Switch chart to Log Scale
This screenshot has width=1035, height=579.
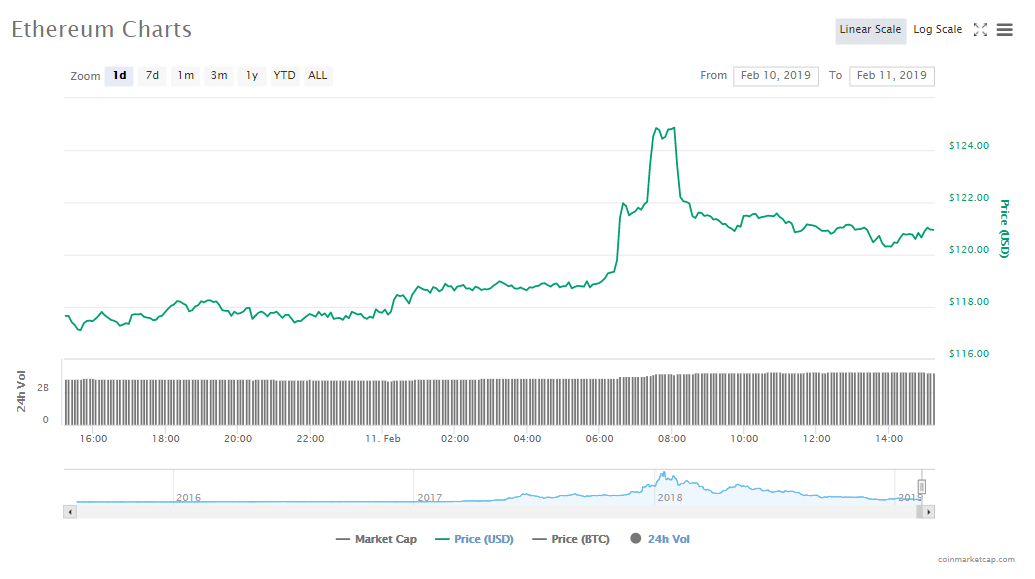click(937, 30)
